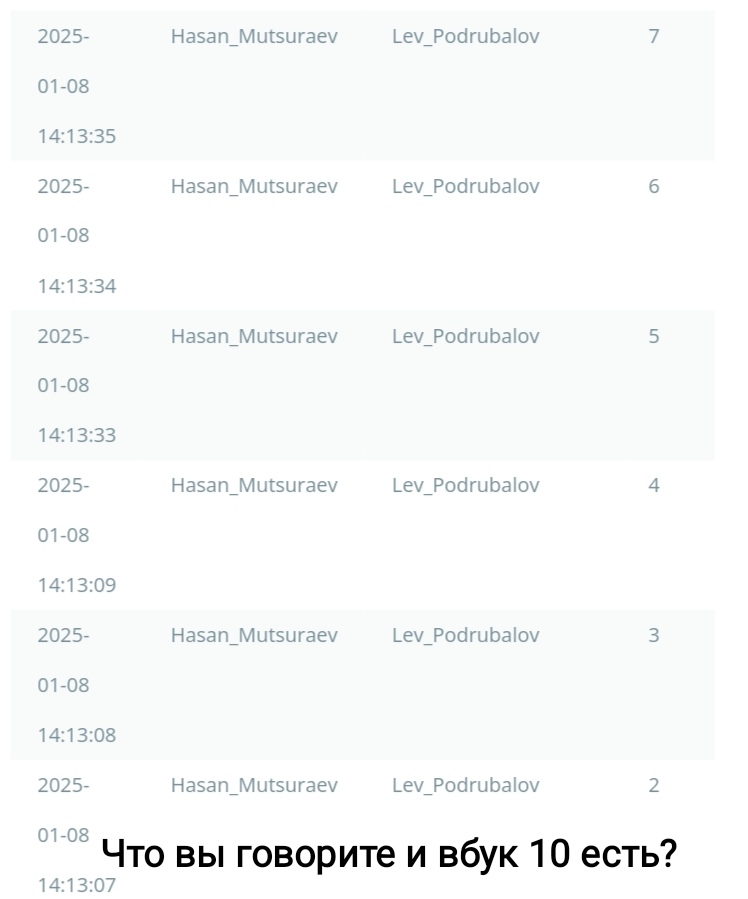748x899 pixels.
Task: Click Lev_Podrubalov in the 14:13:33 row
Action: tap(465, 336)
